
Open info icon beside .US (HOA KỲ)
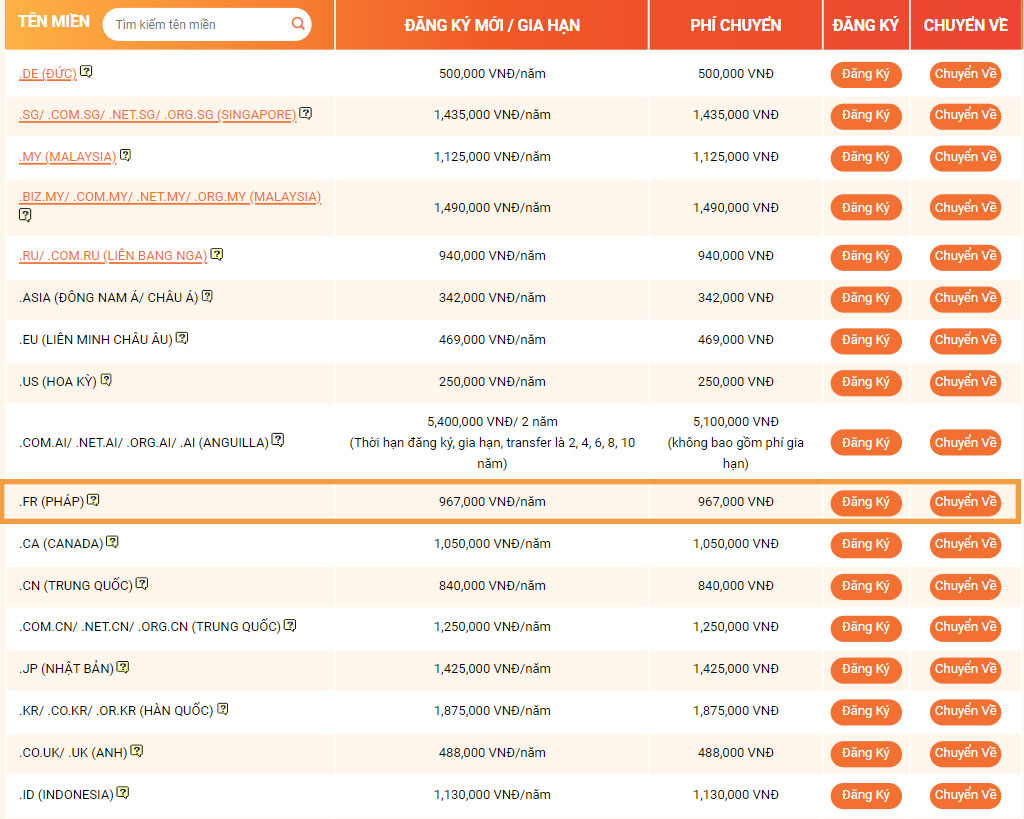106,379
